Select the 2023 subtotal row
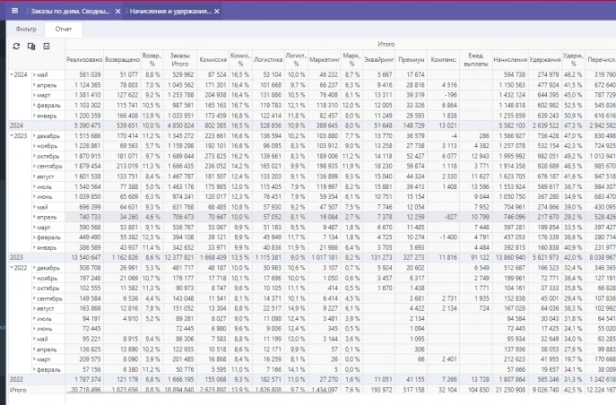Screen dimensions: 616x405 (312, 258)
